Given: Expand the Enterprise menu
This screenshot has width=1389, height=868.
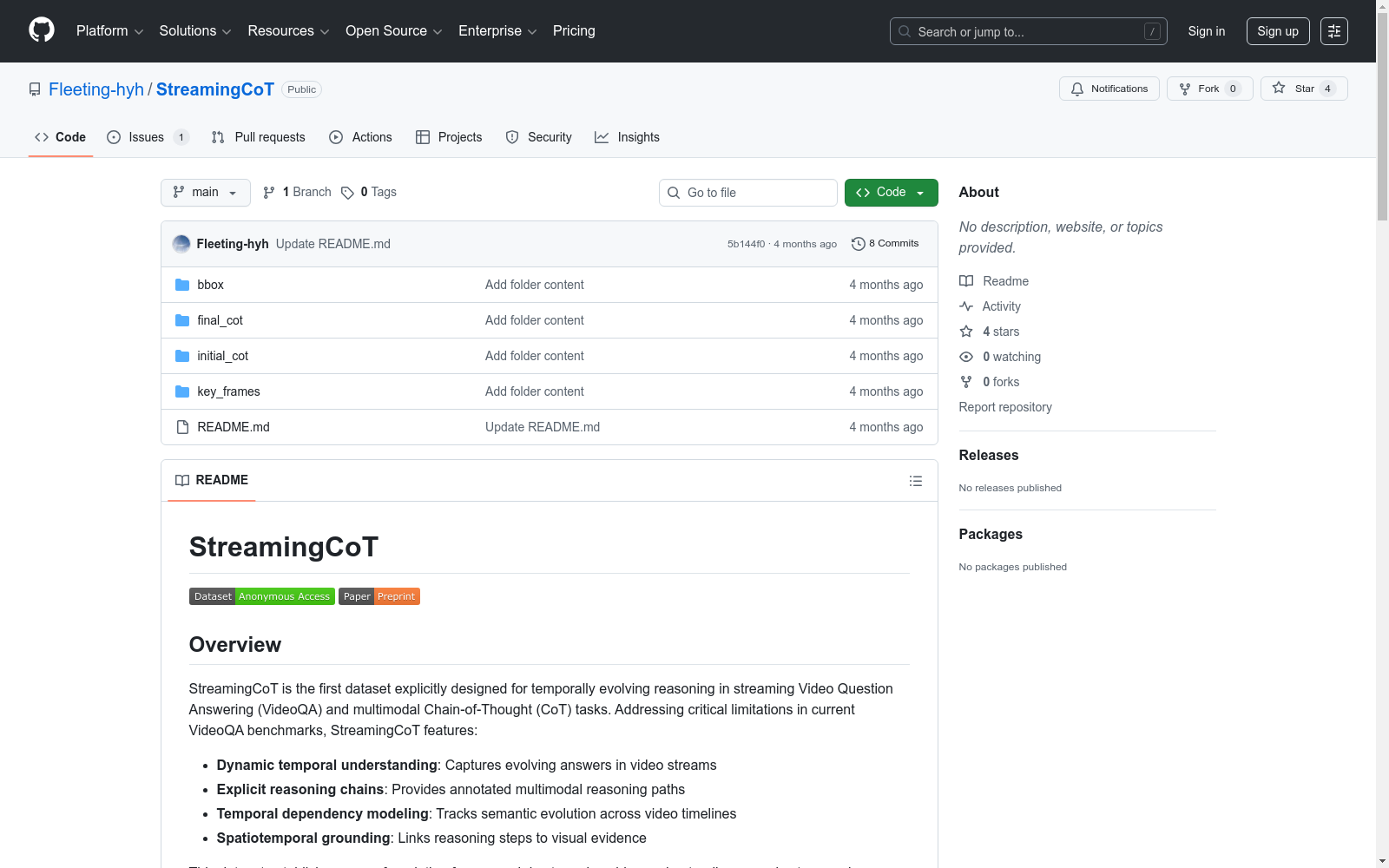Looking at the screenshot, I should [x=497, y=31].
